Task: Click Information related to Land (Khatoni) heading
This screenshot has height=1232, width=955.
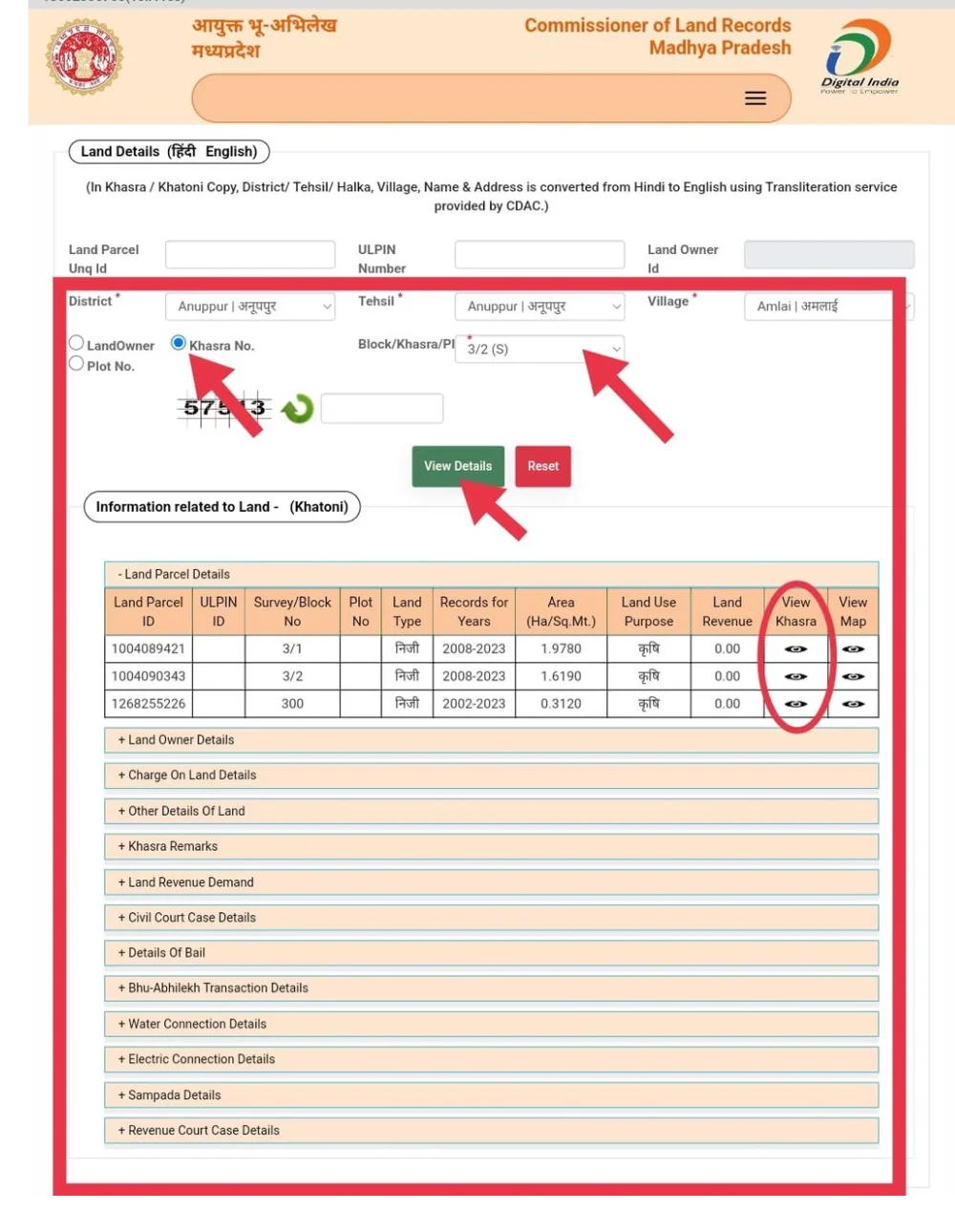Action: click(x=222, y=507)
